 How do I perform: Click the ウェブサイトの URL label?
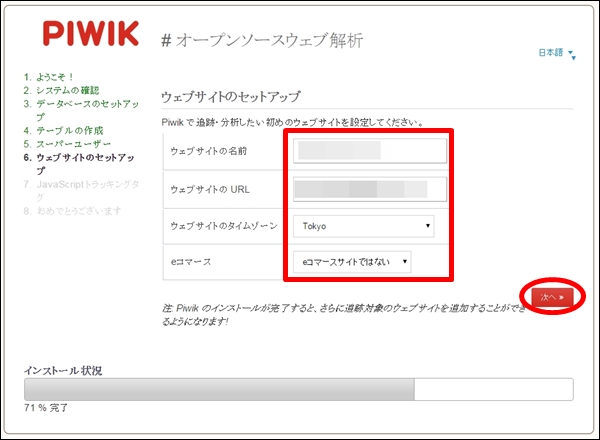point(210,189)
